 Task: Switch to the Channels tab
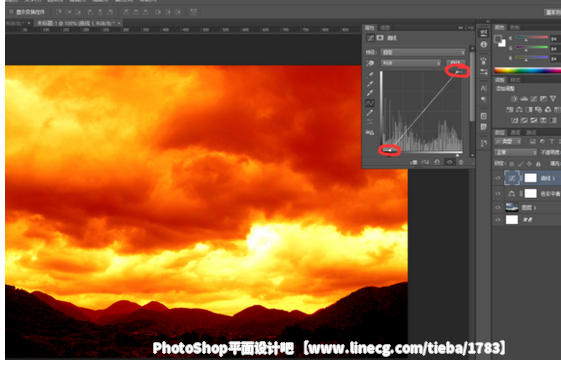pyautogui.click(x=515, y=132)
